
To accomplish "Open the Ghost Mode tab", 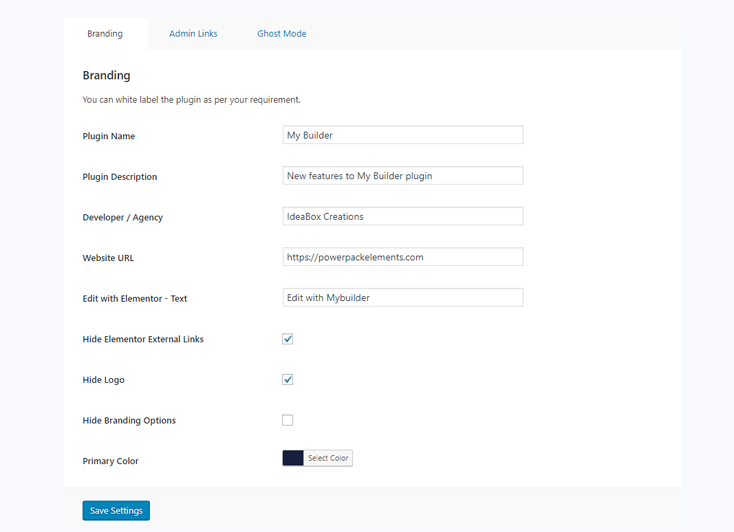I will tap(281, 34).
